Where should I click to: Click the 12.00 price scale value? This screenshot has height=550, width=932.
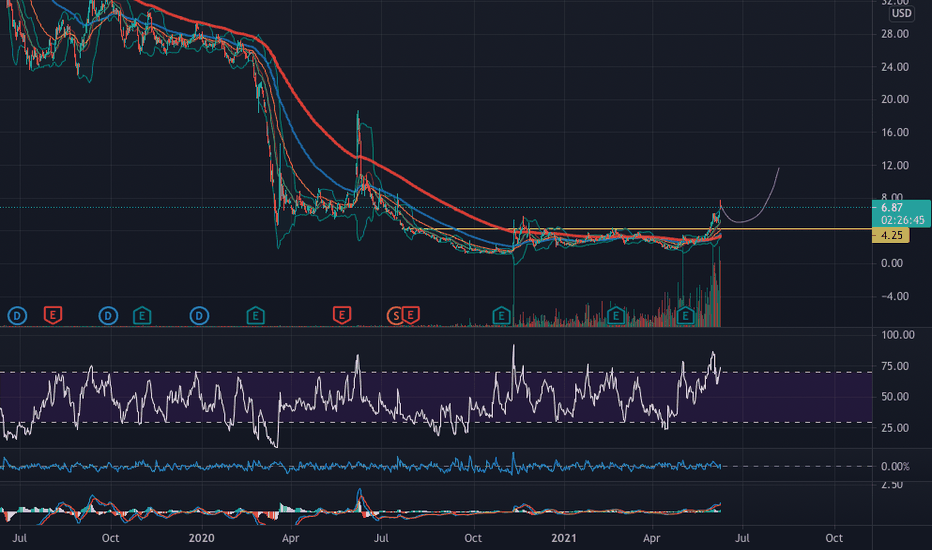[x=895, y=165]
